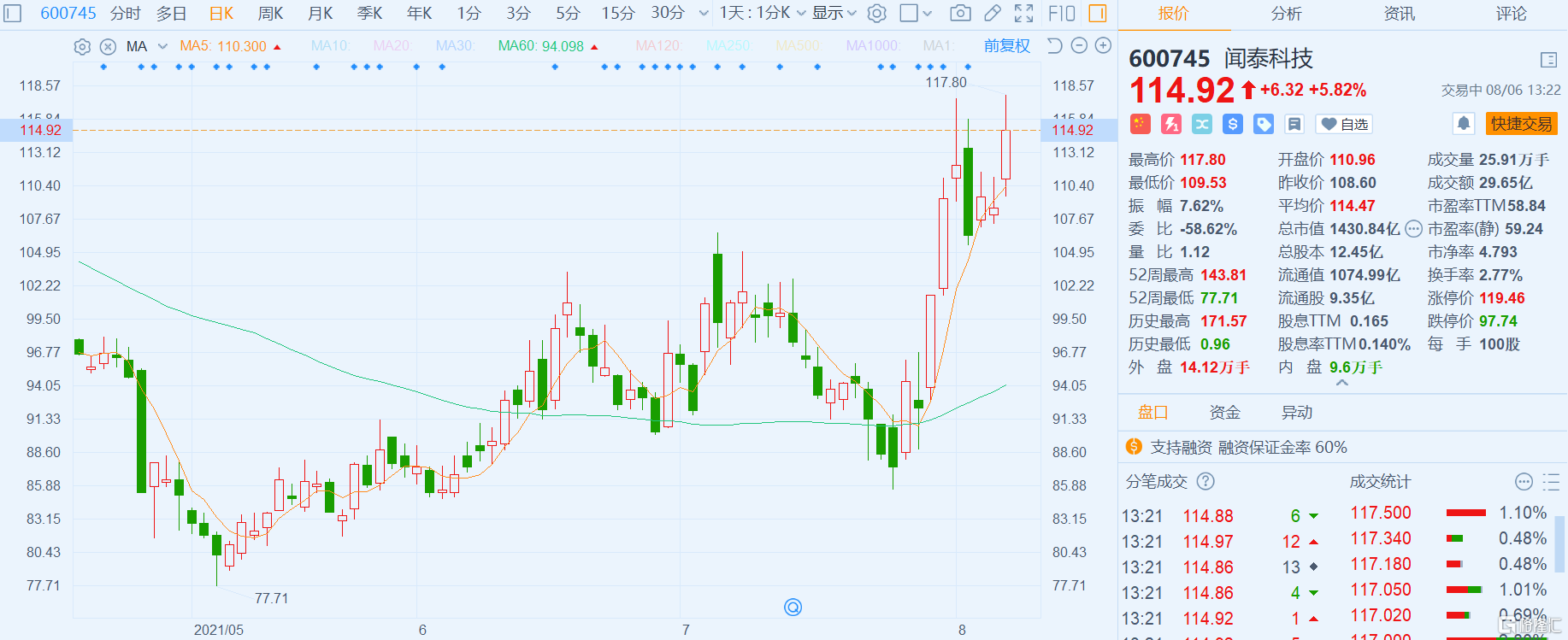
Task: Open the notes comment icon
Action: point(1294,124)
